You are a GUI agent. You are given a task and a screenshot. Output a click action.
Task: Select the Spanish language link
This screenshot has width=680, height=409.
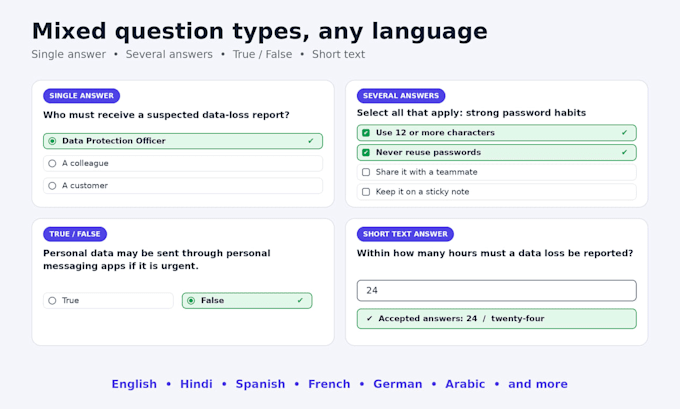coord(260,384)
